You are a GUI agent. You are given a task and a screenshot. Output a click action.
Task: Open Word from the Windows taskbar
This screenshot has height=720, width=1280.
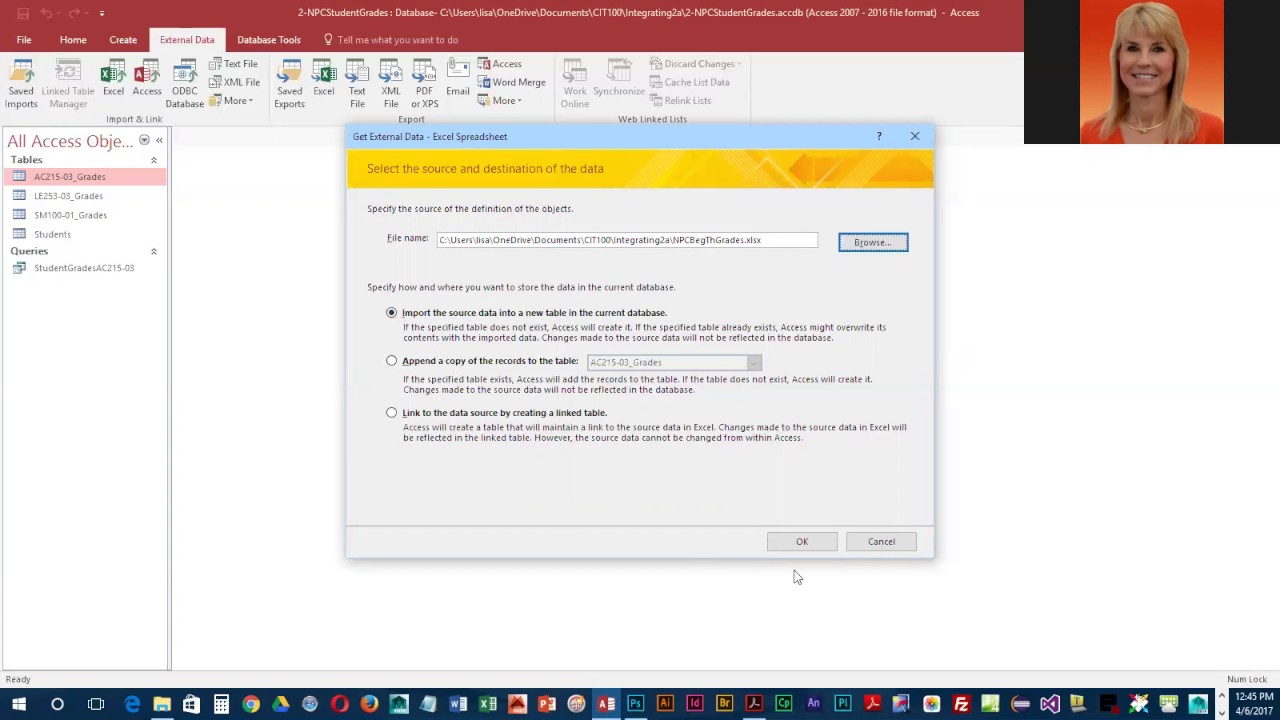(458, 704)
